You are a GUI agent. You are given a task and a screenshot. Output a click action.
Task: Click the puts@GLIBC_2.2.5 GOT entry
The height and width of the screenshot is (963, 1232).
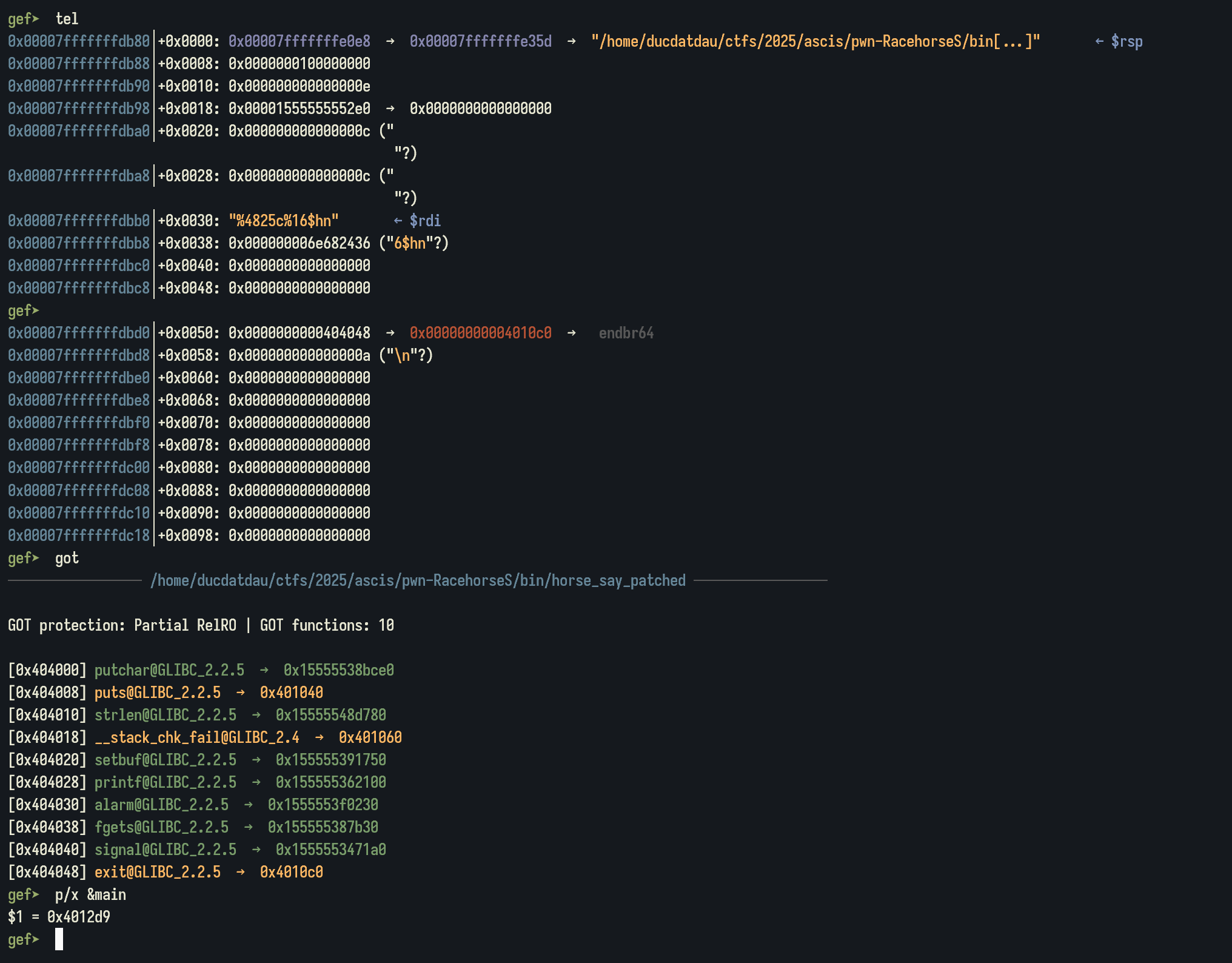point(157,693)
